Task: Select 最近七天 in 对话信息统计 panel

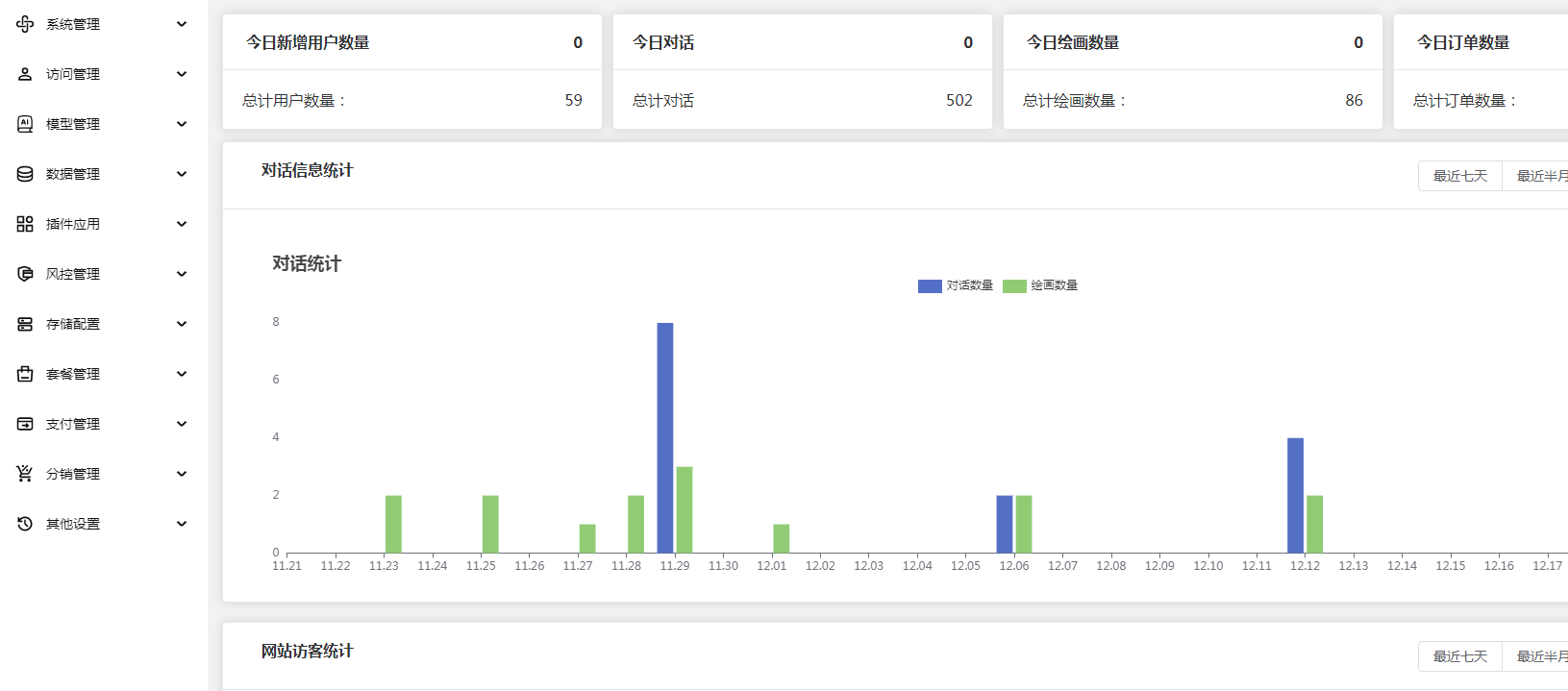Action: 1460,176
